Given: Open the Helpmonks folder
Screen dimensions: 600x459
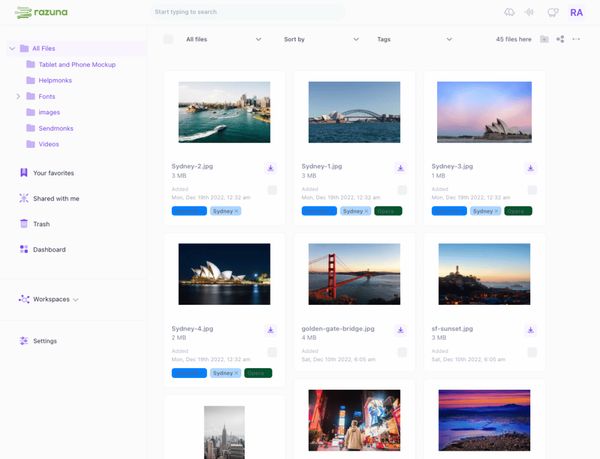Looking at the screenshot, I should pos(55,80).
